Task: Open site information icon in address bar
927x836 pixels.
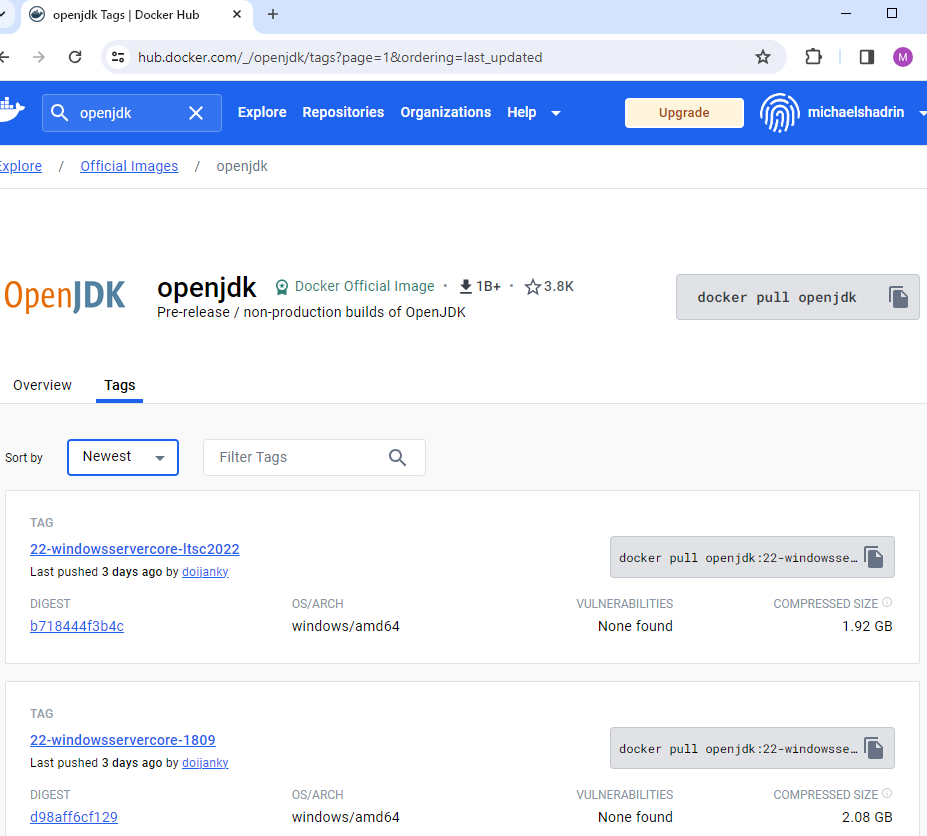Action: [x=118, y=57]
